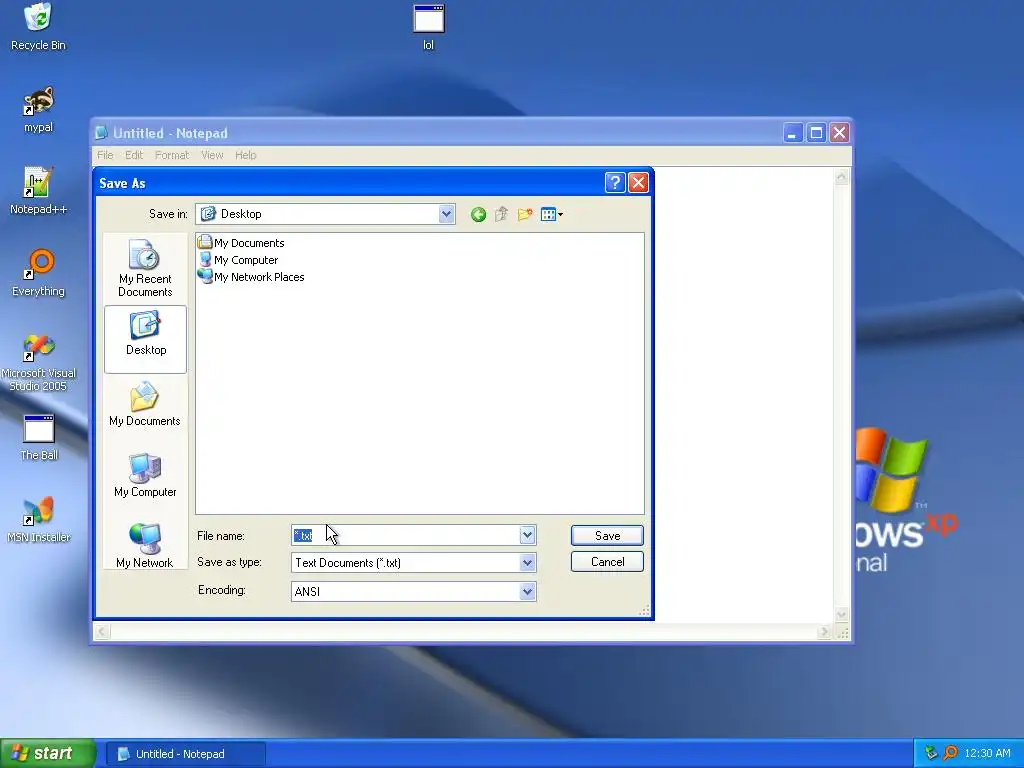Expand the File name dropdown arrow
Image resolution: width=1024 pixels, height=768 pixels.
[x=527, y=536]
